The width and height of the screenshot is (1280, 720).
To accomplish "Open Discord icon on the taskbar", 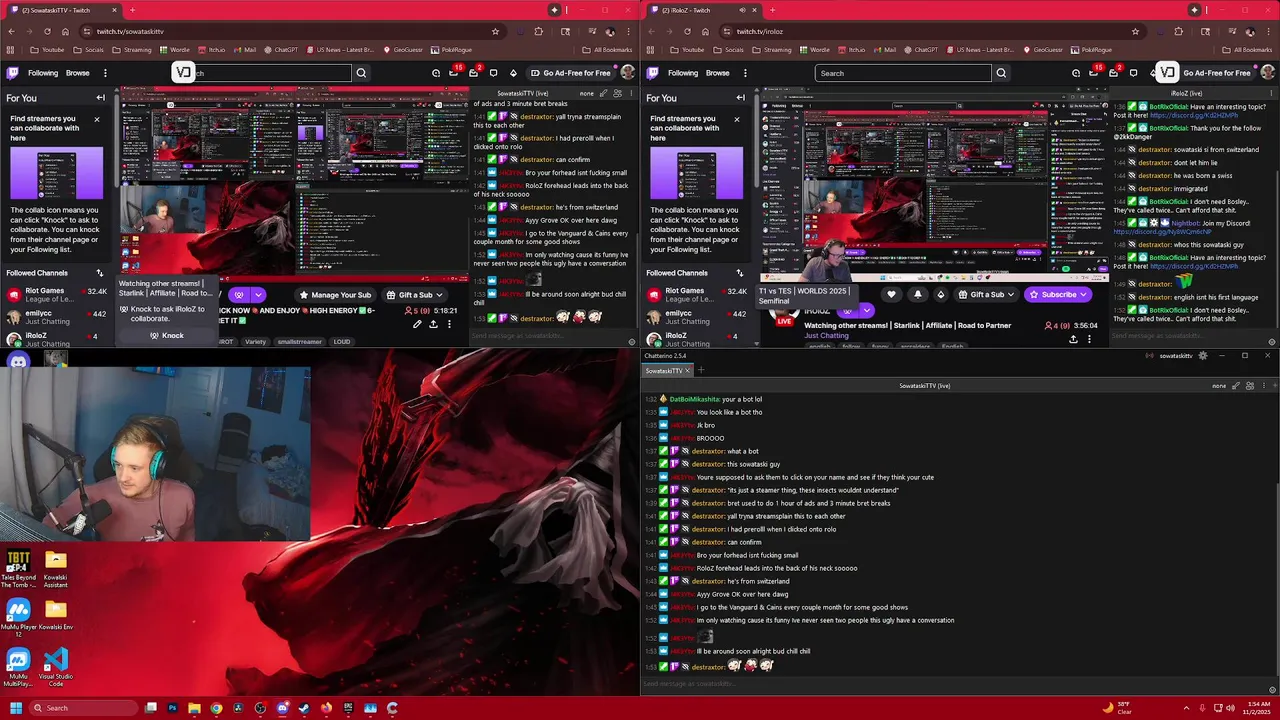I will point(282,708).
